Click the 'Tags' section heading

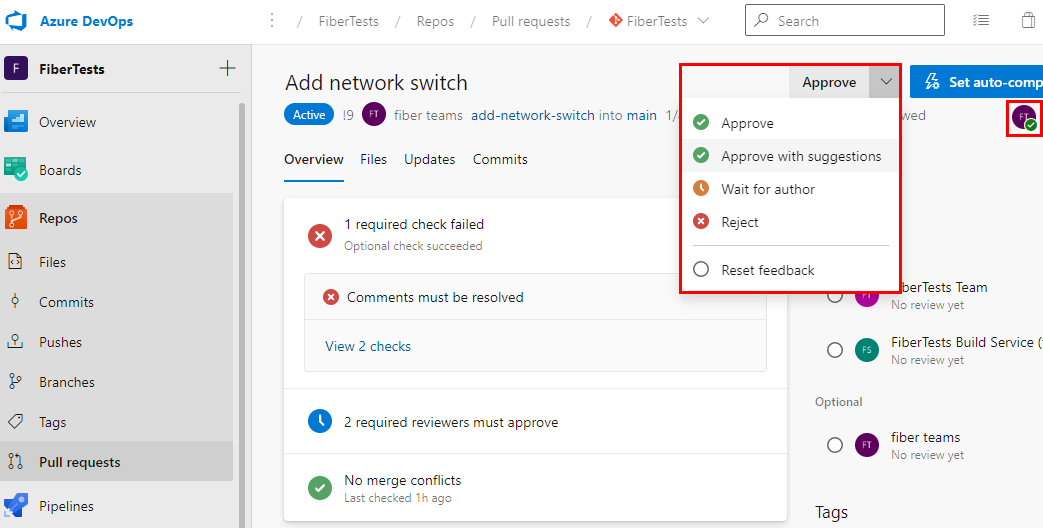point(831,513)
